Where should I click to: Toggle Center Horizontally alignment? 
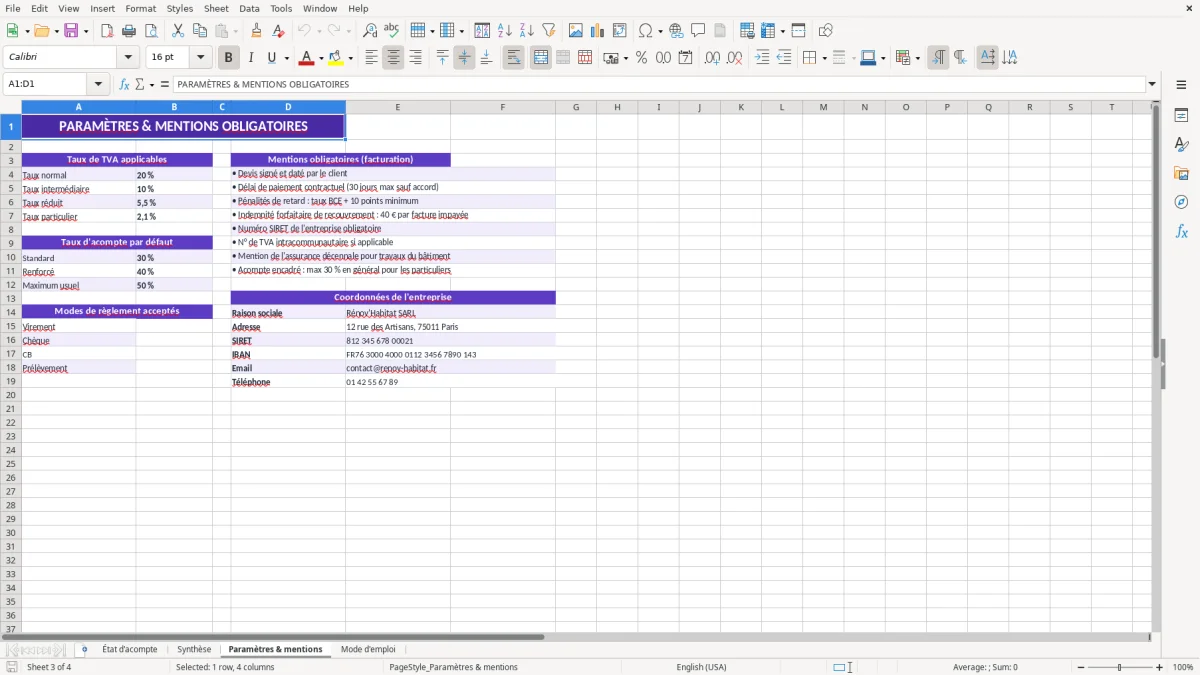pos(394,58)
